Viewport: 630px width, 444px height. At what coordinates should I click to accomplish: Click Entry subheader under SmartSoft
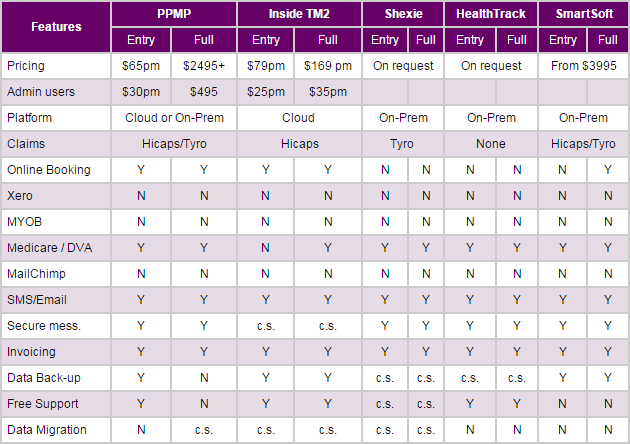coord(562,40)
